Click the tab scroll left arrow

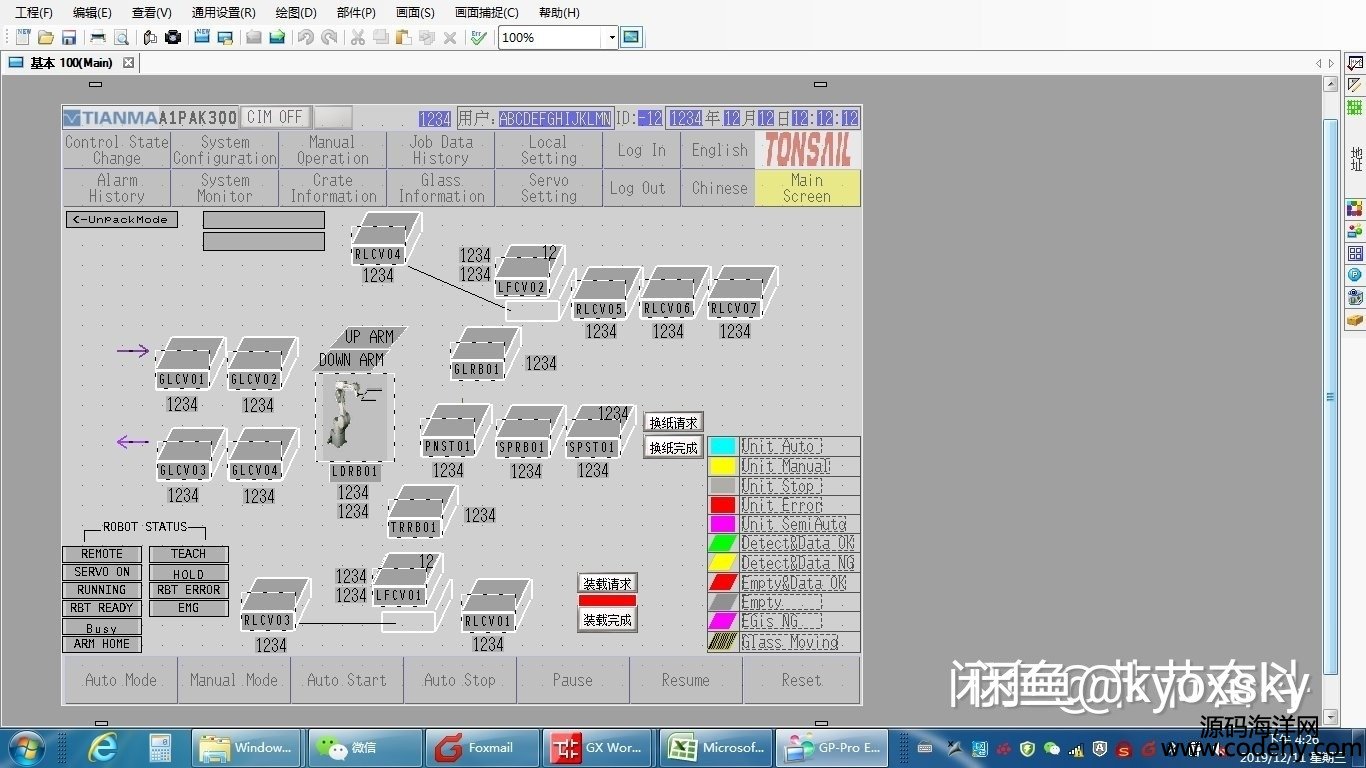(x=1318, y=63)
